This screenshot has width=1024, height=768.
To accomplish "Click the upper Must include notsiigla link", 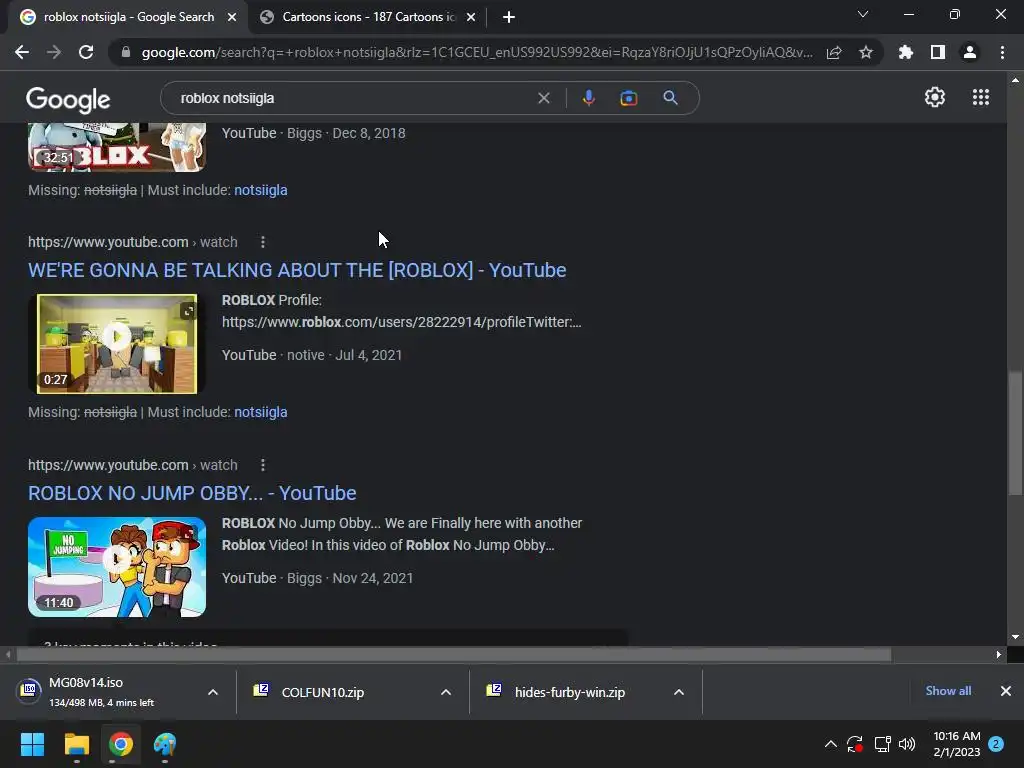I will pyautogui.click(x=261, y=190).
